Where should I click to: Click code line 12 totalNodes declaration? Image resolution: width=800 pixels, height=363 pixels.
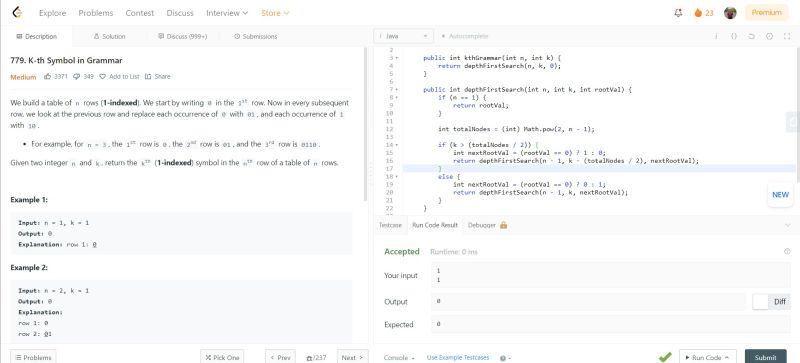[516, 129]
